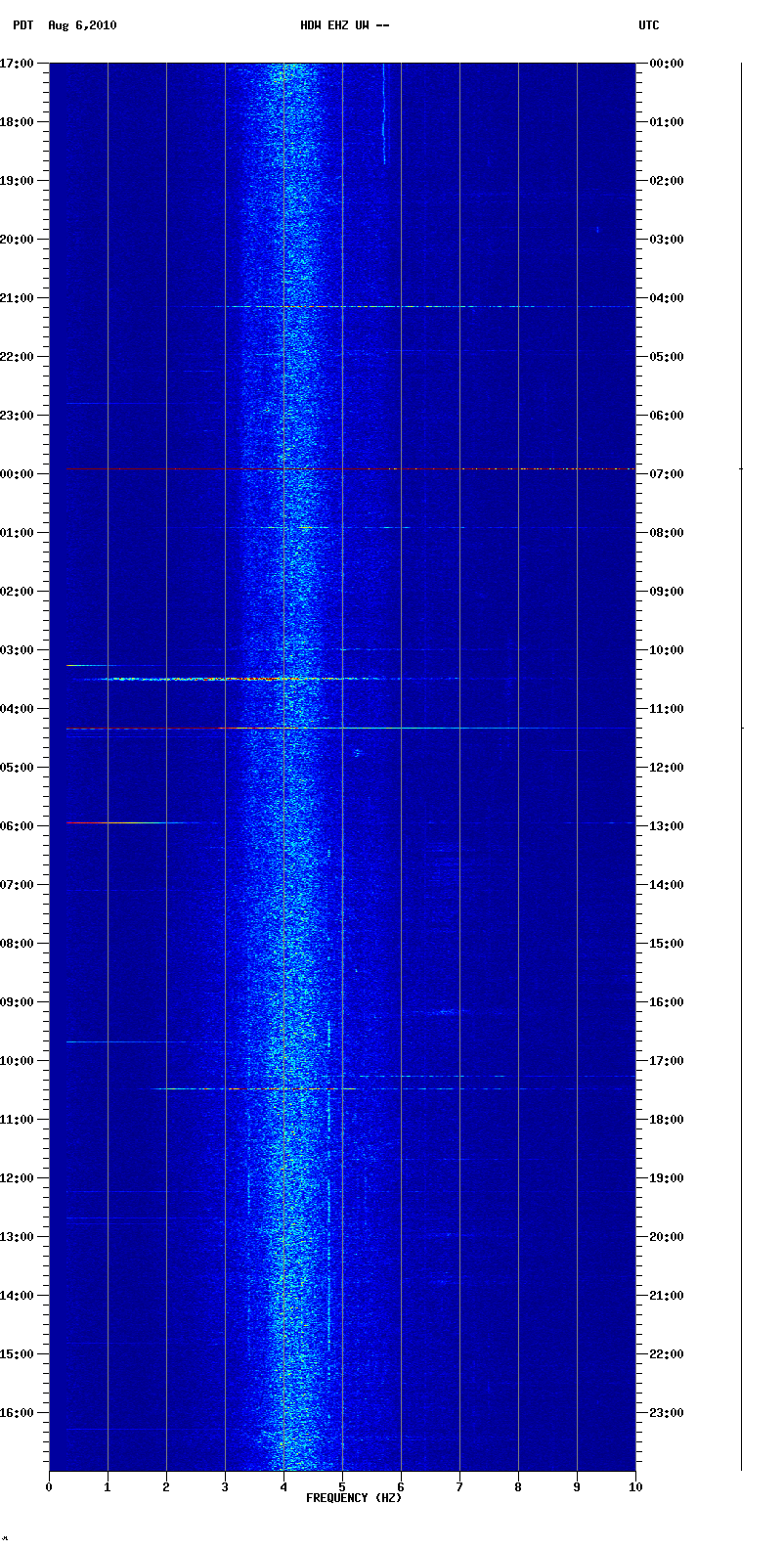Click the FREQUENCY (HZ) axis title

[x=354, y=1498]
